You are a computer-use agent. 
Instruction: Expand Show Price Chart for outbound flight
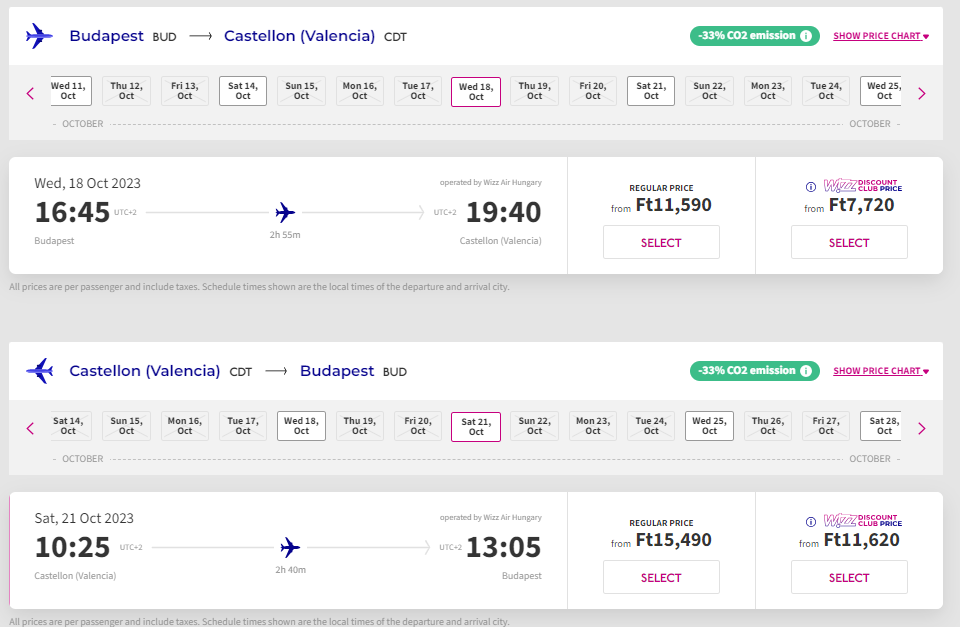coord(880,36)
